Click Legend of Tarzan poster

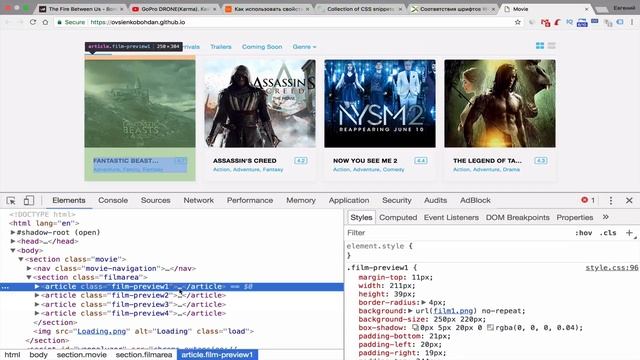(x=500, y=103)
